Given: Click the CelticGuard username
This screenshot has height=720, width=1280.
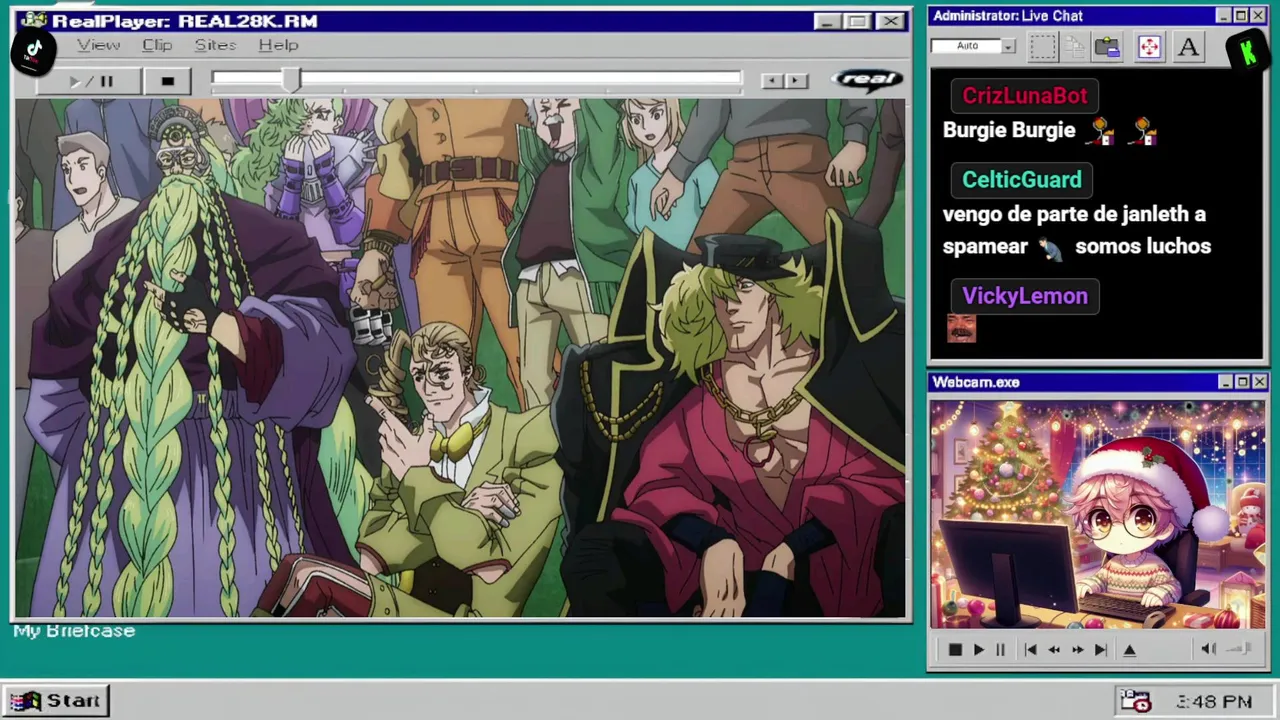Looking at the screenshot, I should tap(1021, 180).
